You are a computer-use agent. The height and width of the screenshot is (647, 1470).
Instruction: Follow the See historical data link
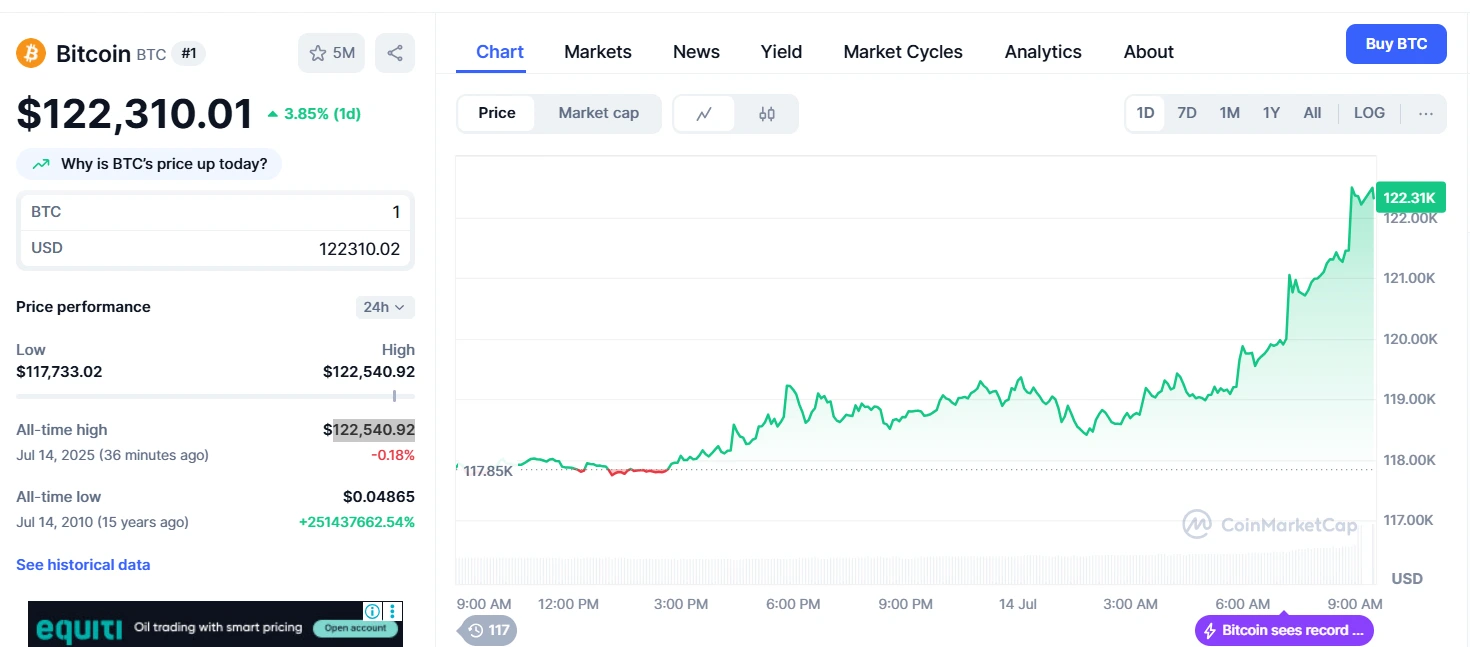pos(83,565)
